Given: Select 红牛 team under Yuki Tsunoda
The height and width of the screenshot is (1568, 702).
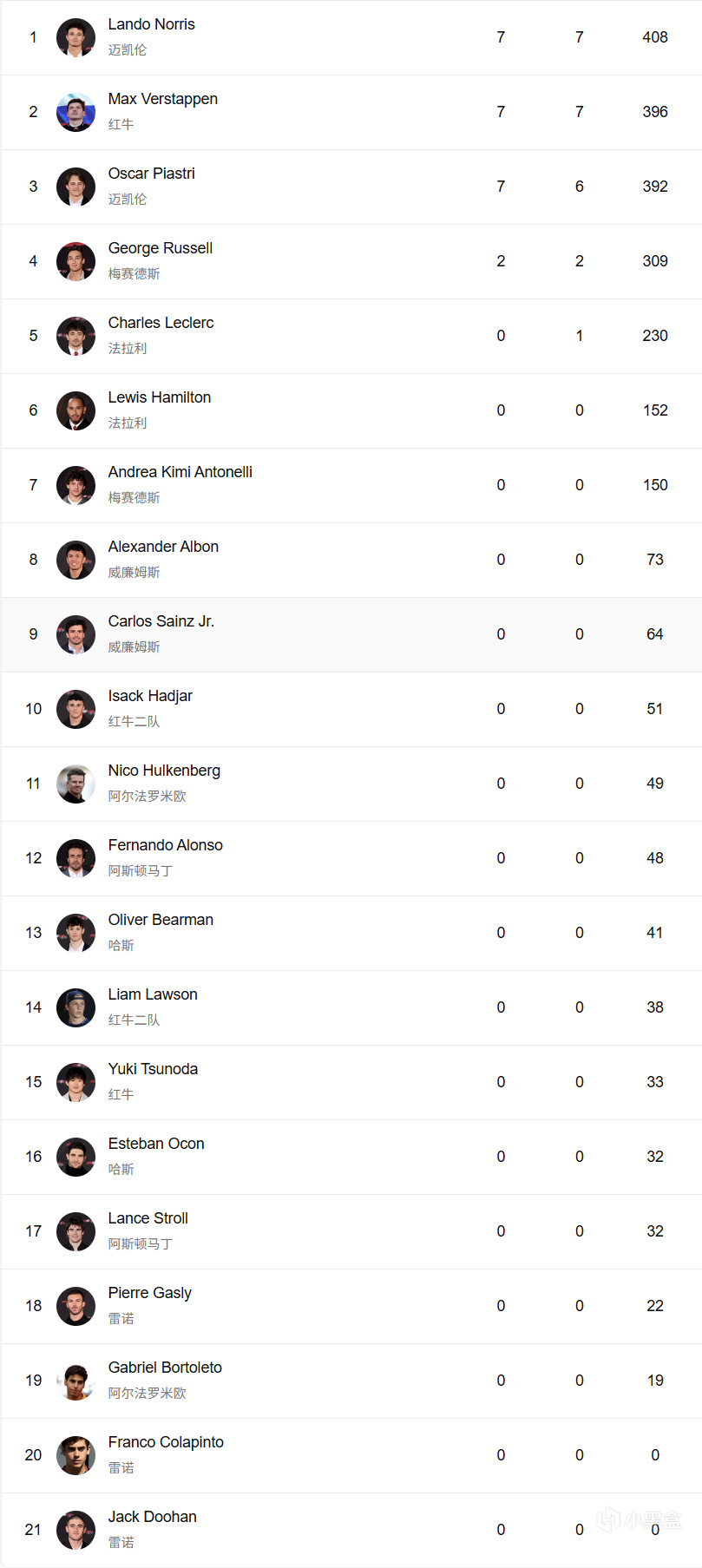Looking at the screenshot, I should pos(121,1094).
